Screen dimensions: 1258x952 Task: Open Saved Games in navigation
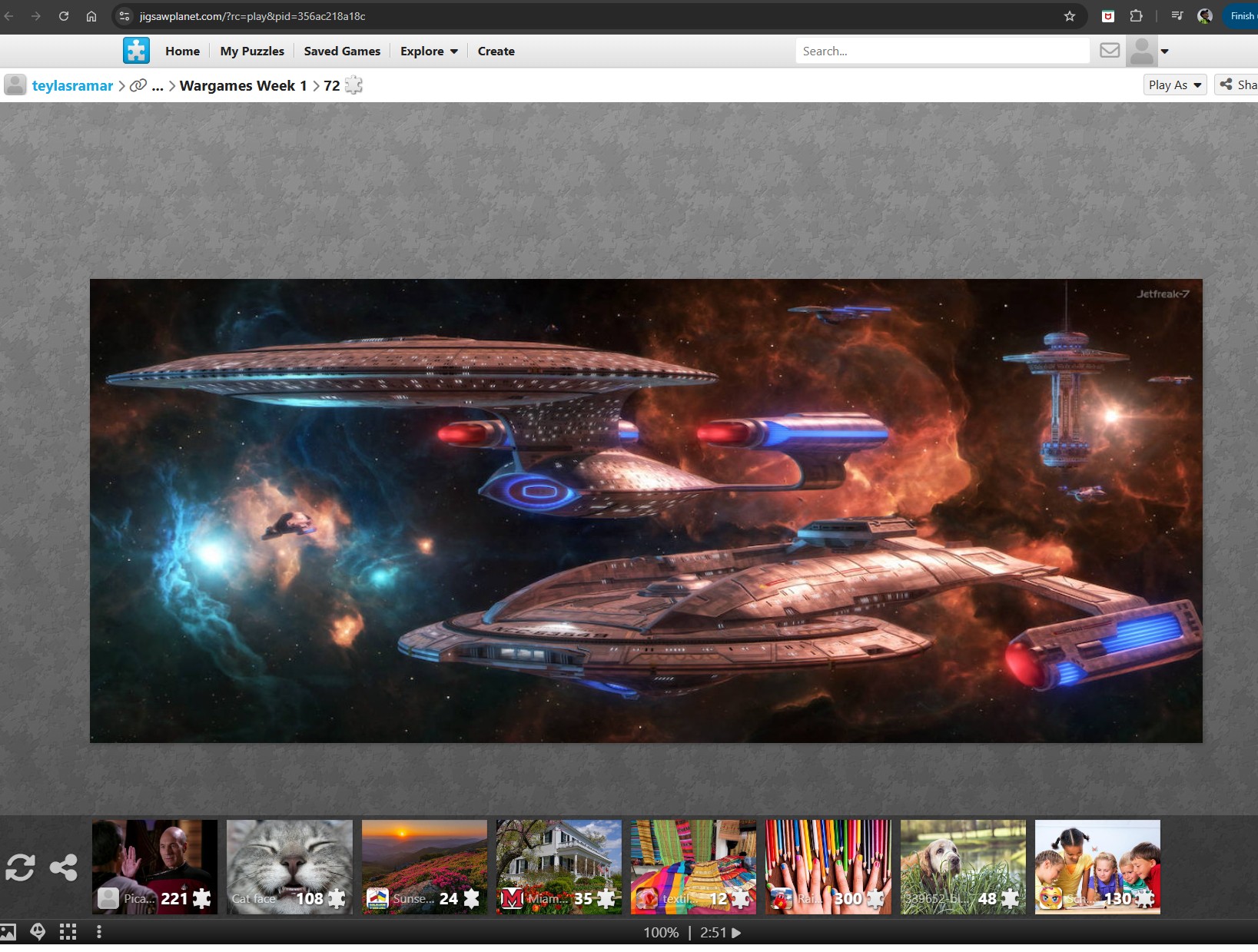342,51
